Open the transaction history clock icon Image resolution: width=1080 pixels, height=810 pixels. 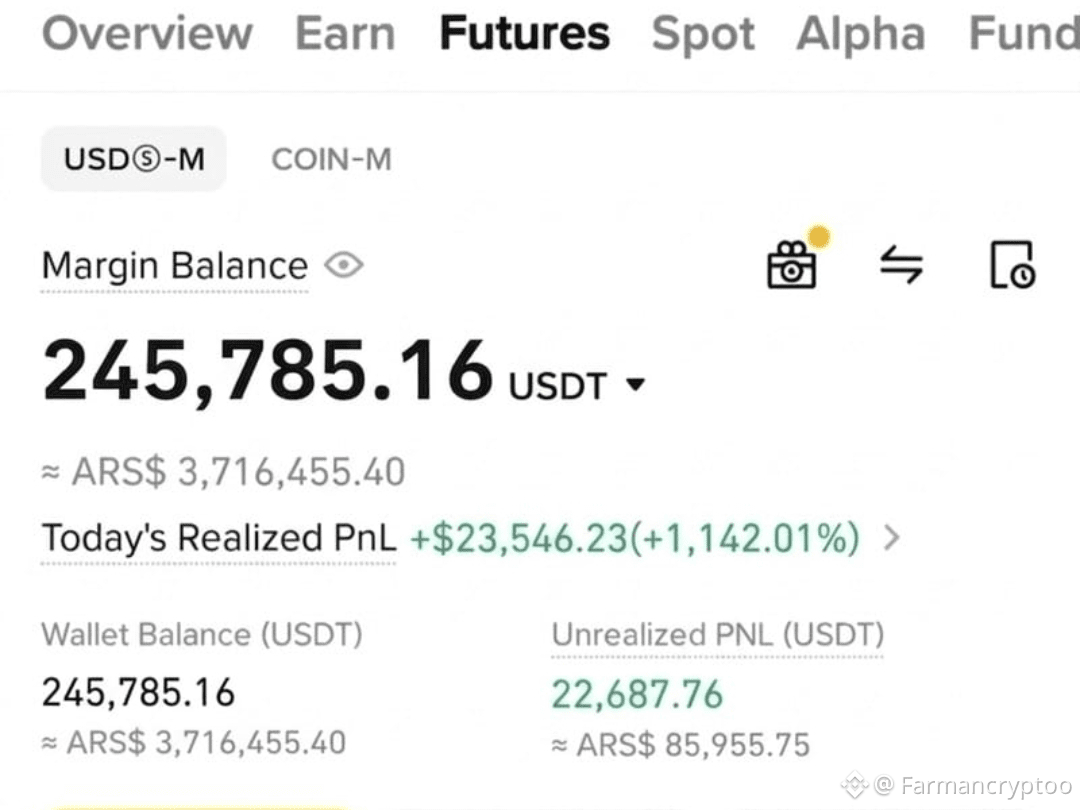click(x=1012, y=264)
